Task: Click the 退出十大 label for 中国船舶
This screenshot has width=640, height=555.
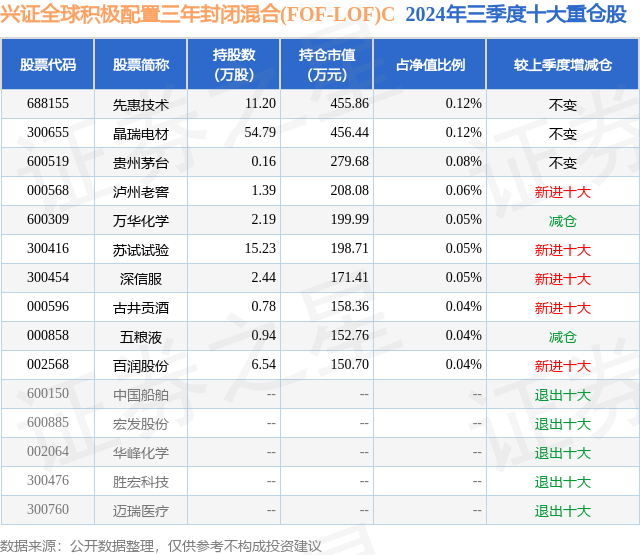Action: pos(563,395)
